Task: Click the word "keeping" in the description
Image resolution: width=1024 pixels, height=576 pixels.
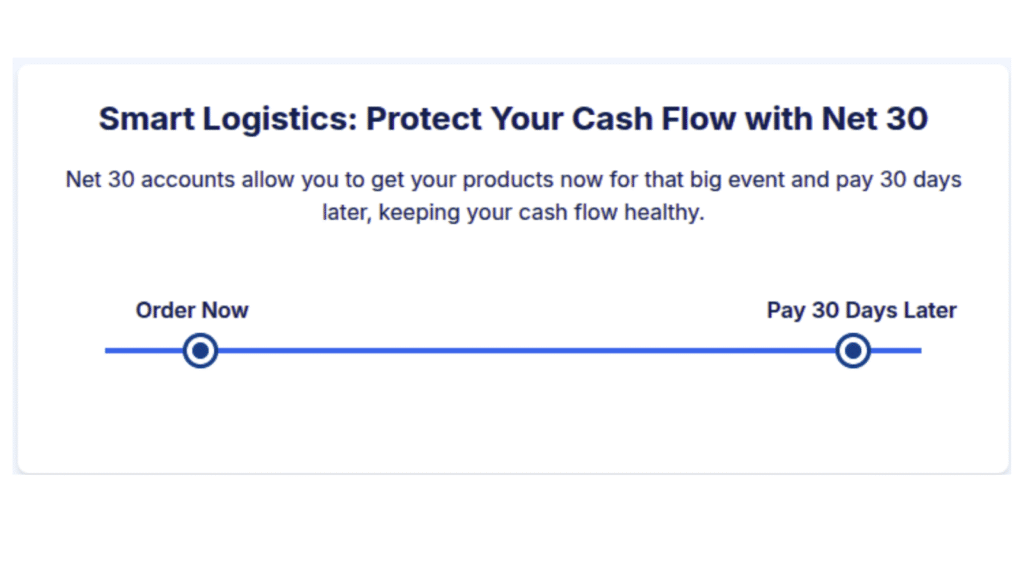Action: click(x=414, y=213)
